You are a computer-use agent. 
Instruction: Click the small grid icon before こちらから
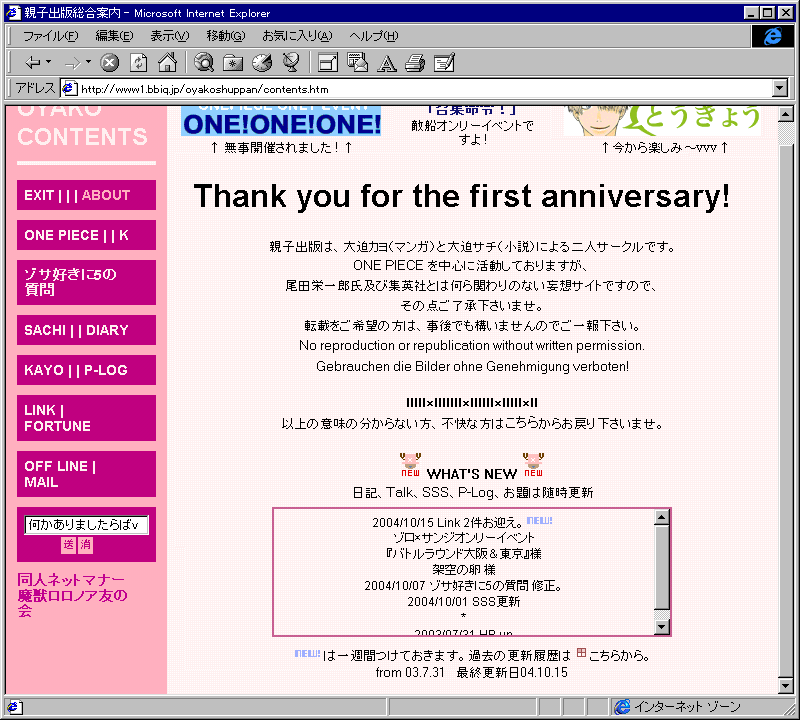pos(581,653)
